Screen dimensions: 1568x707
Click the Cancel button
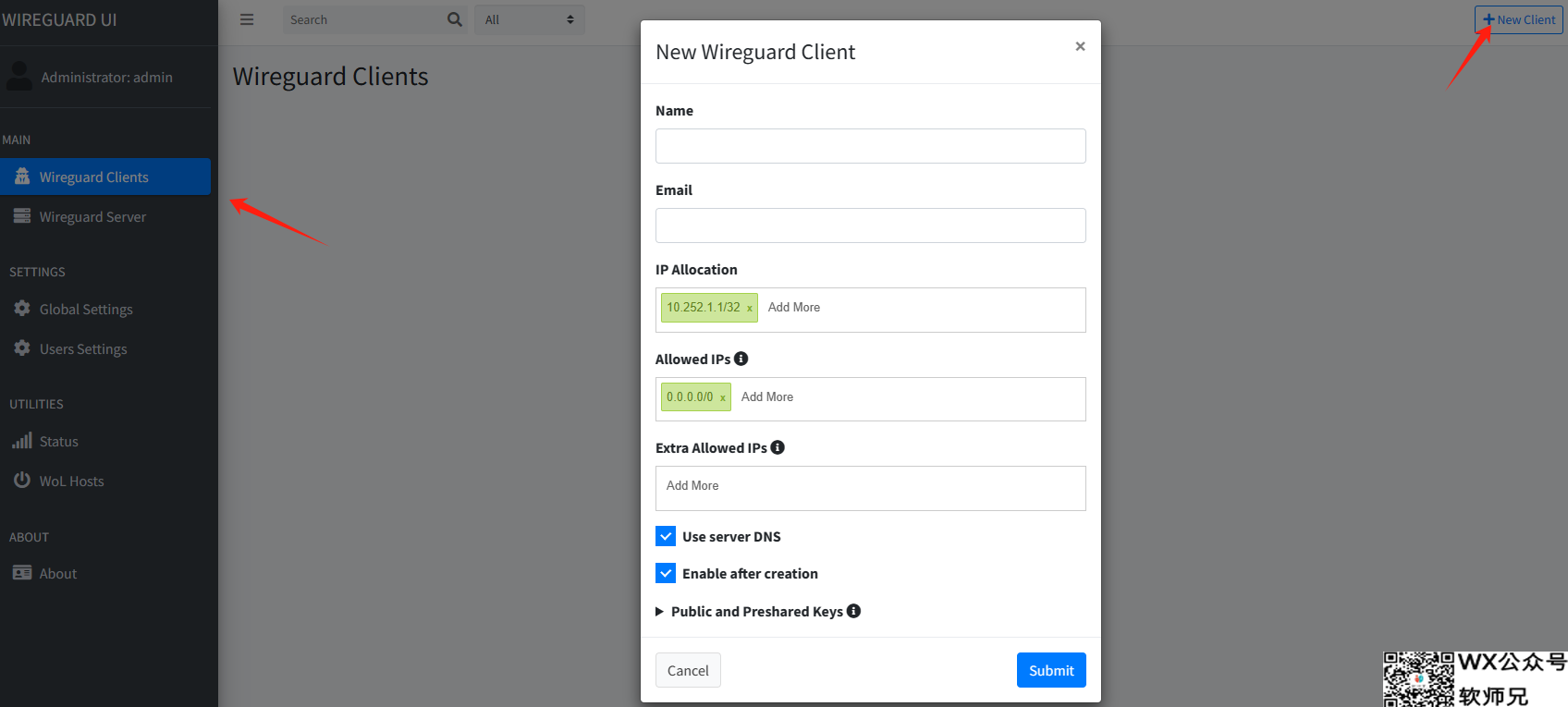[x=688, y=670]
